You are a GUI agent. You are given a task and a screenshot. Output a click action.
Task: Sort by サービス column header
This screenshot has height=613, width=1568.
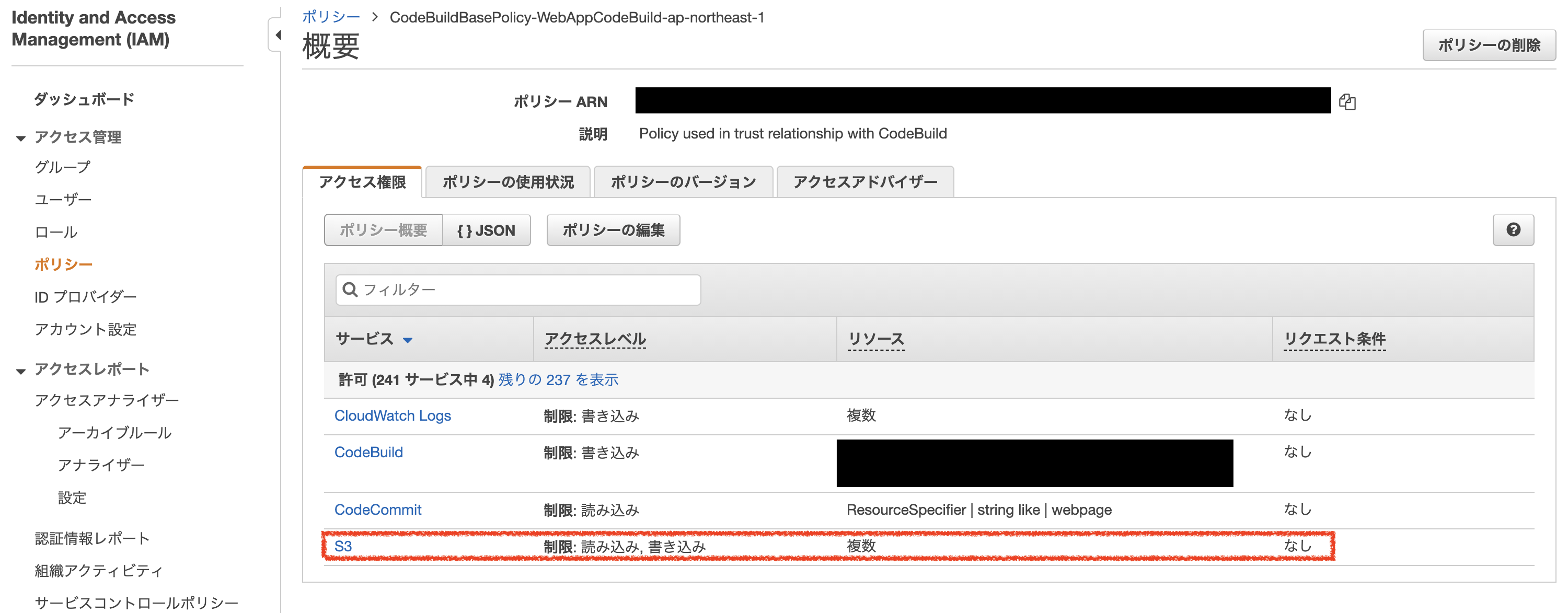[374, 339]
